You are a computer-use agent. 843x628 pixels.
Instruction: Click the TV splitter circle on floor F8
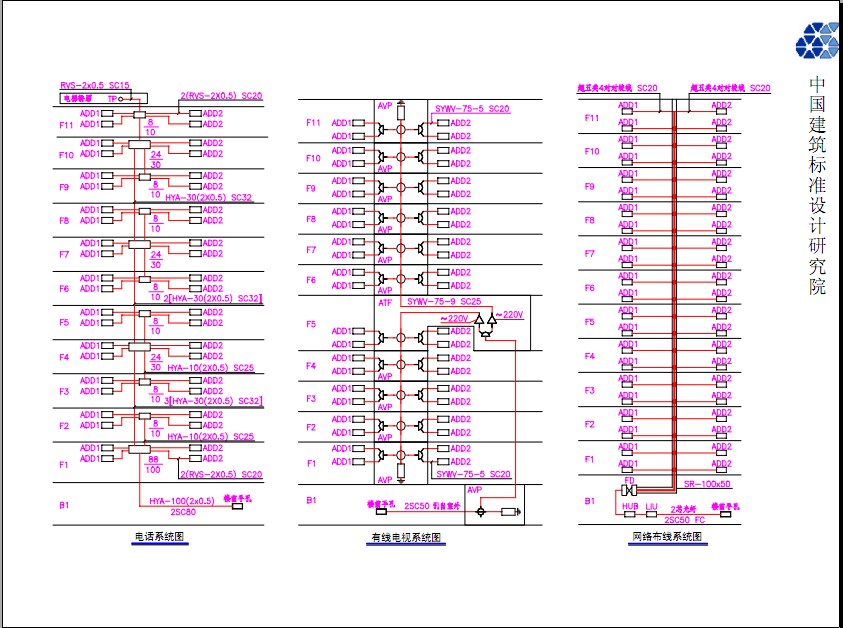click(x=401, y=218)
